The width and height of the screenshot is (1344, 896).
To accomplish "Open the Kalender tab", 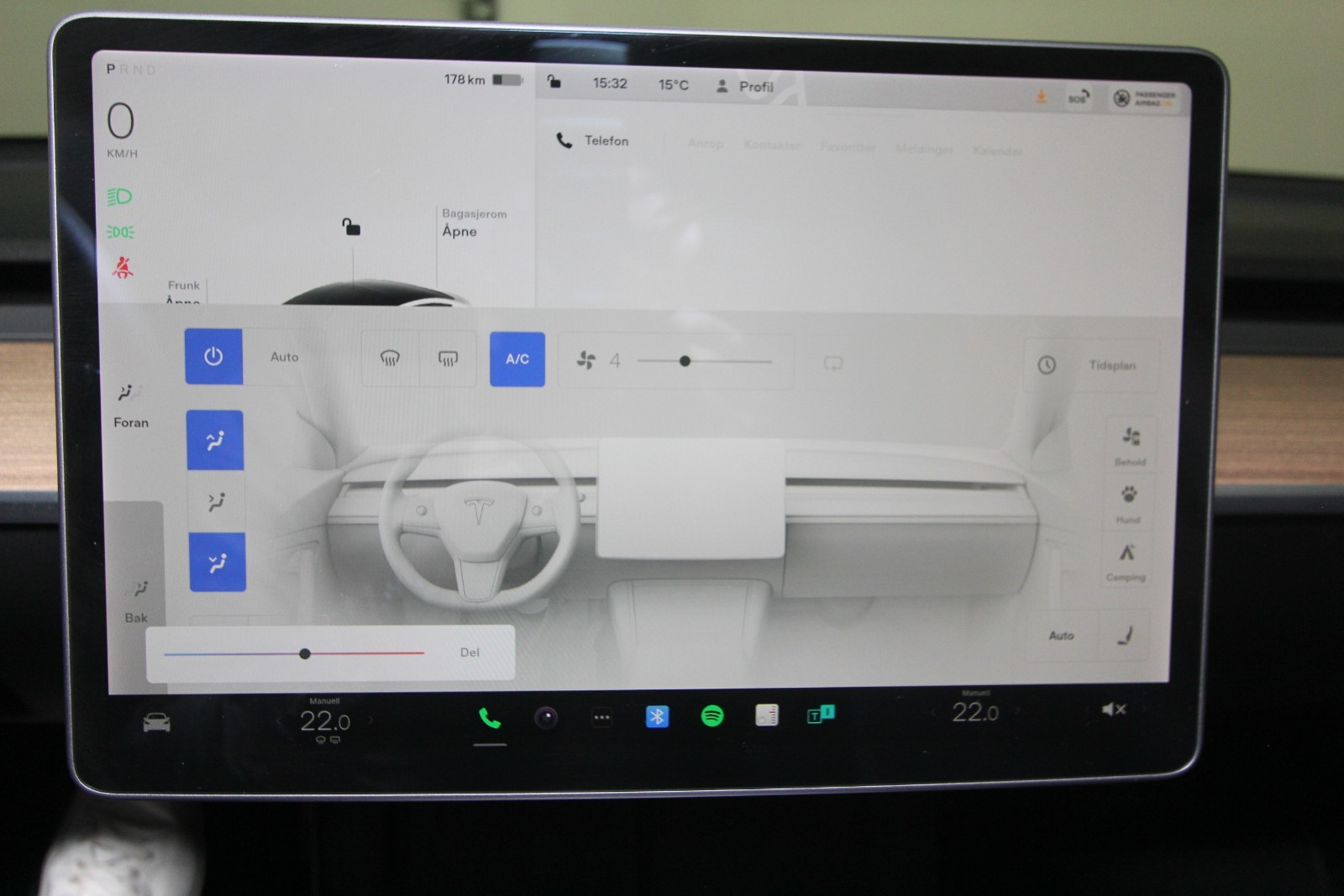I will 997,151.
